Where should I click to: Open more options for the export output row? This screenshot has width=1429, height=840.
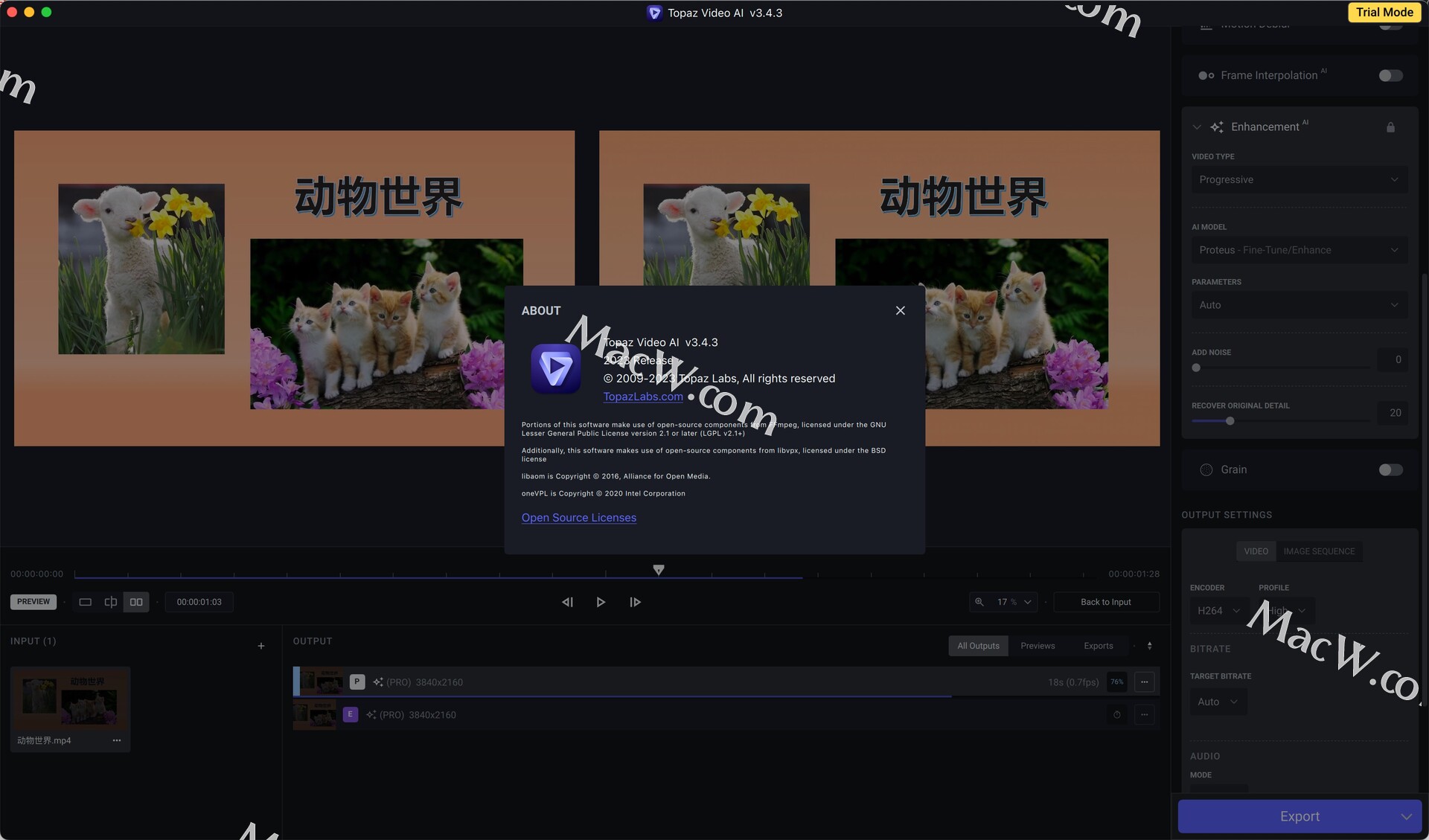tap(1145, 714)
